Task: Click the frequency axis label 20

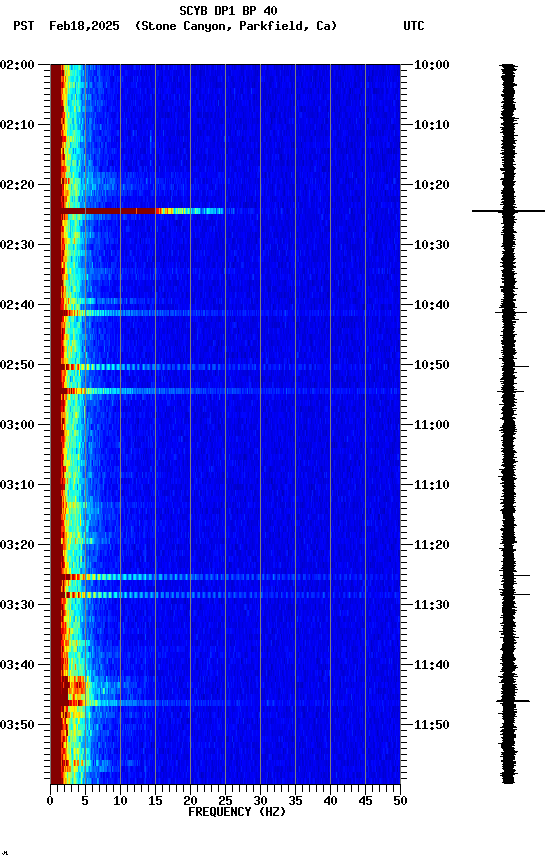Action: click(x=190, y=801)
